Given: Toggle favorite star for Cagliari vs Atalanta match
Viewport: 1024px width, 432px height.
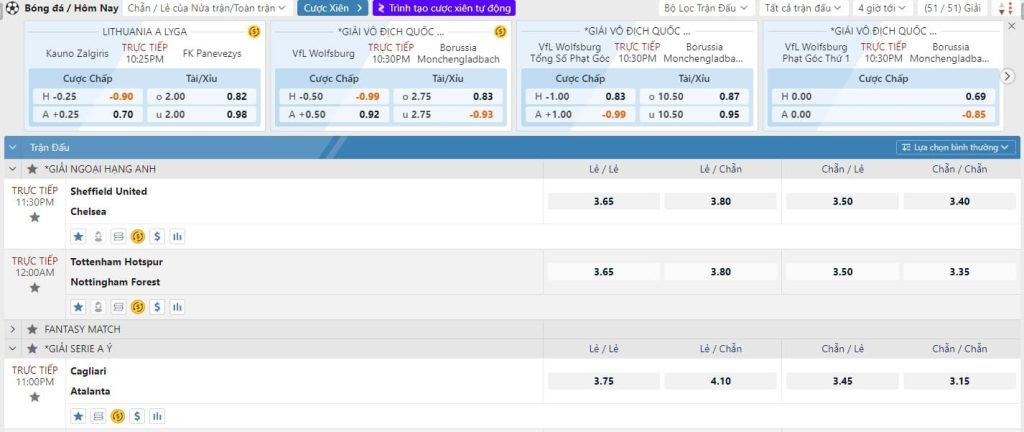Looking at the screenshot, I should pos(35,397).
